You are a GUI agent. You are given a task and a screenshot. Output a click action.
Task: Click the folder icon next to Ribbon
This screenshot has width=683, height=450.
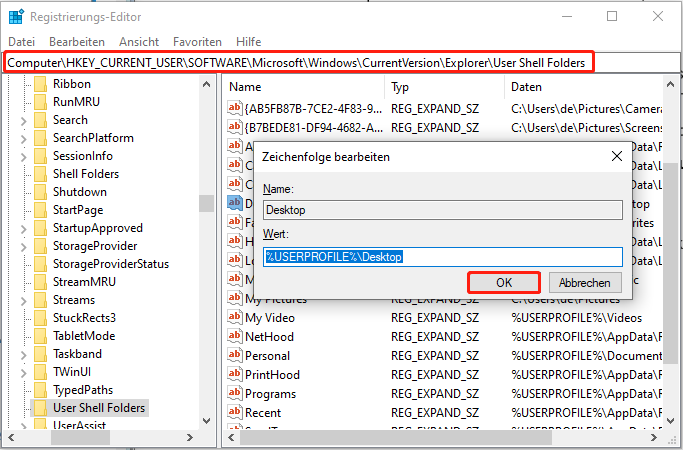pos(40,84)
